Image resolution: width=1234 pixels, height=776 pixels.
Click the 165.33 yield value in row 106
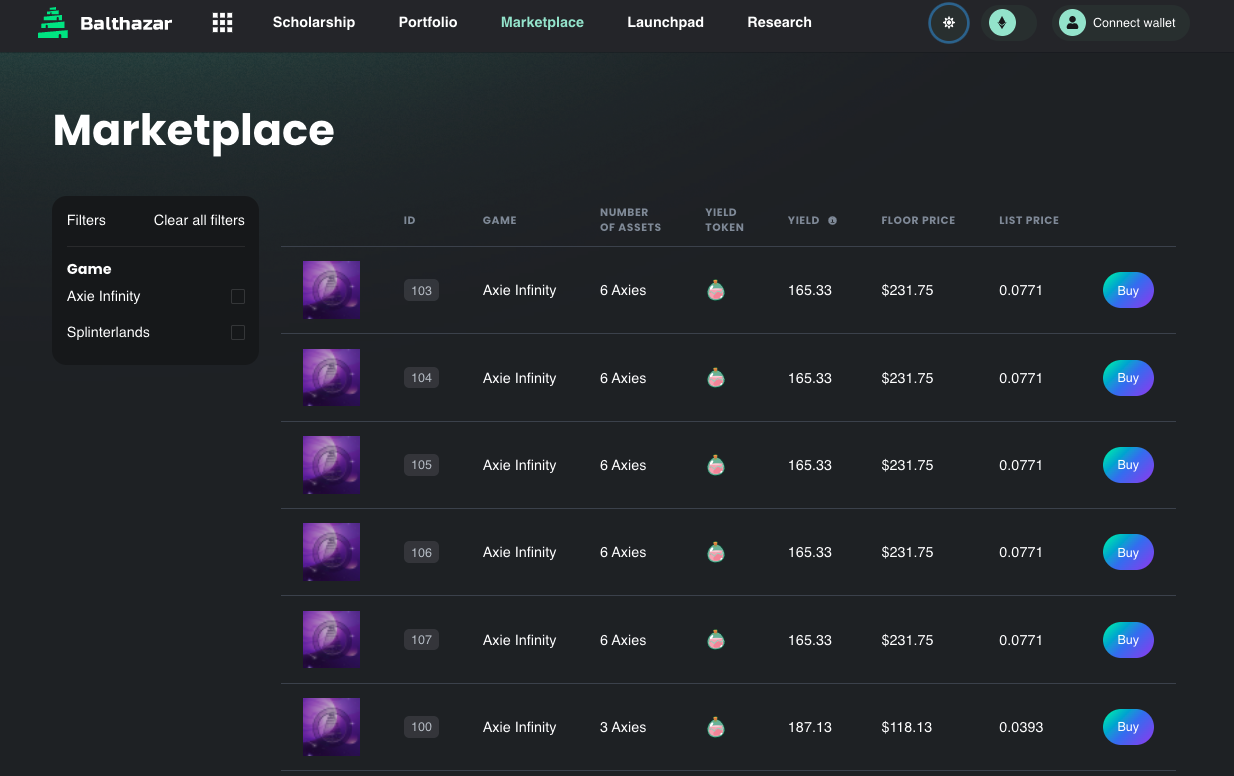(x=810, y=552)
